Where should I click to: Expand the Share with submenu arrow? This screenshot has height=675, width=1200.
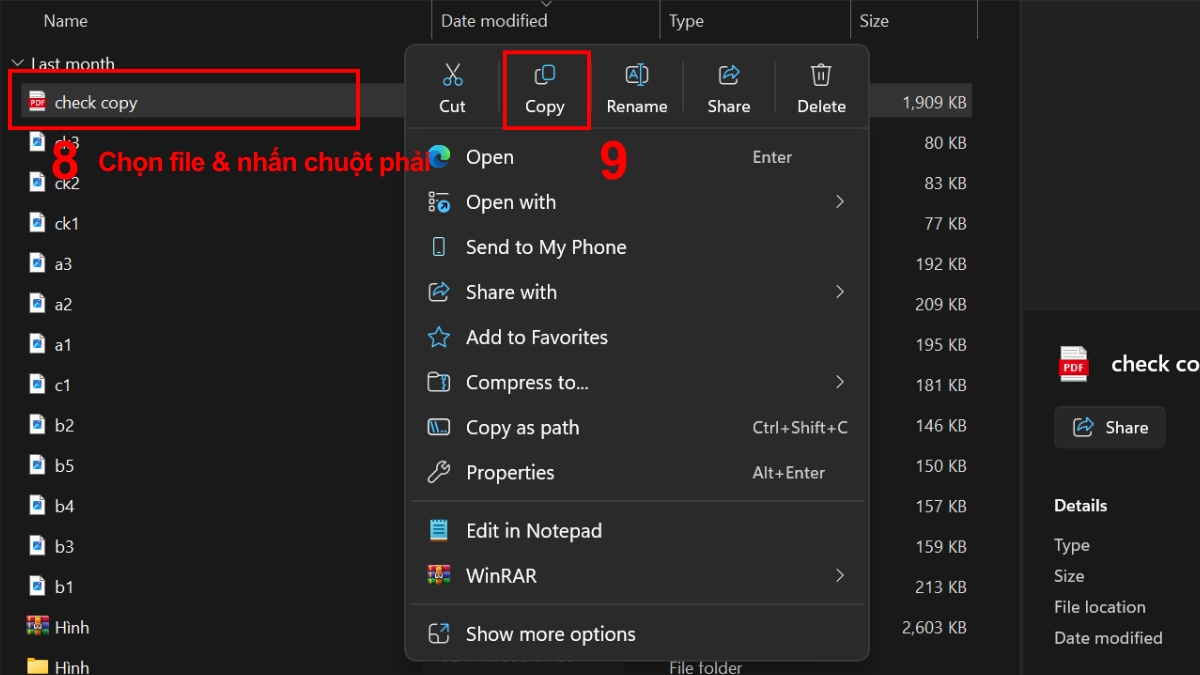tap(840, 292)
